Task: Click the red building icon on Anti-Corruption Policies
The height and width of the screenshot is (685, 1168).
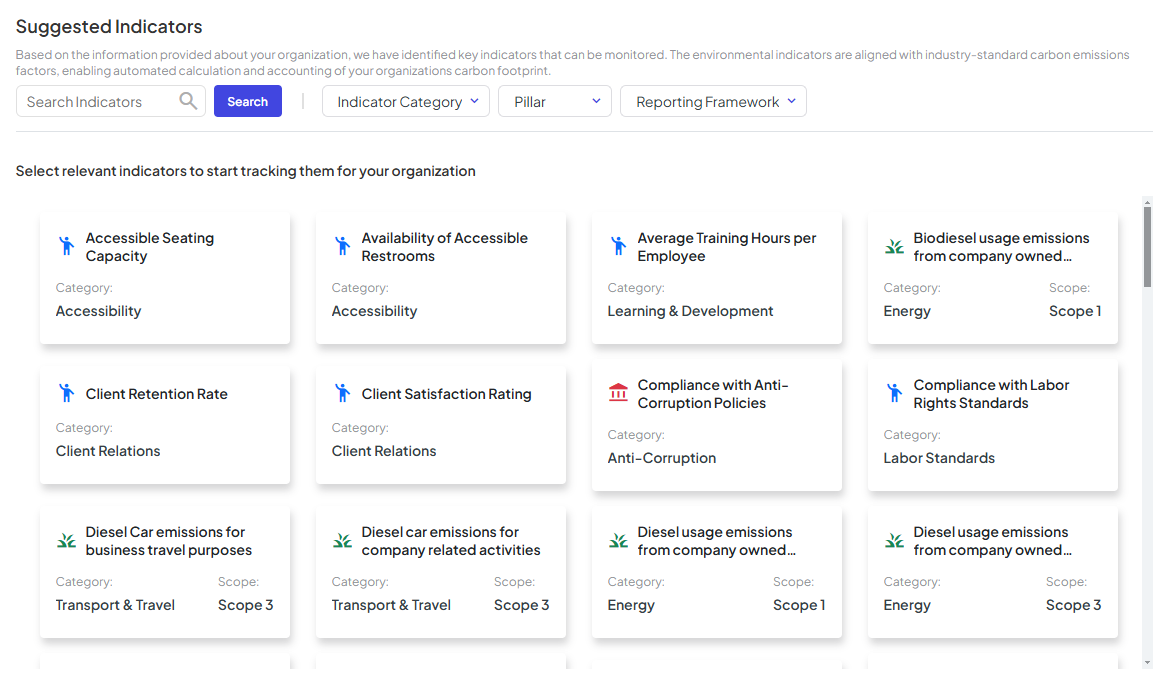Action: point(618,392)
